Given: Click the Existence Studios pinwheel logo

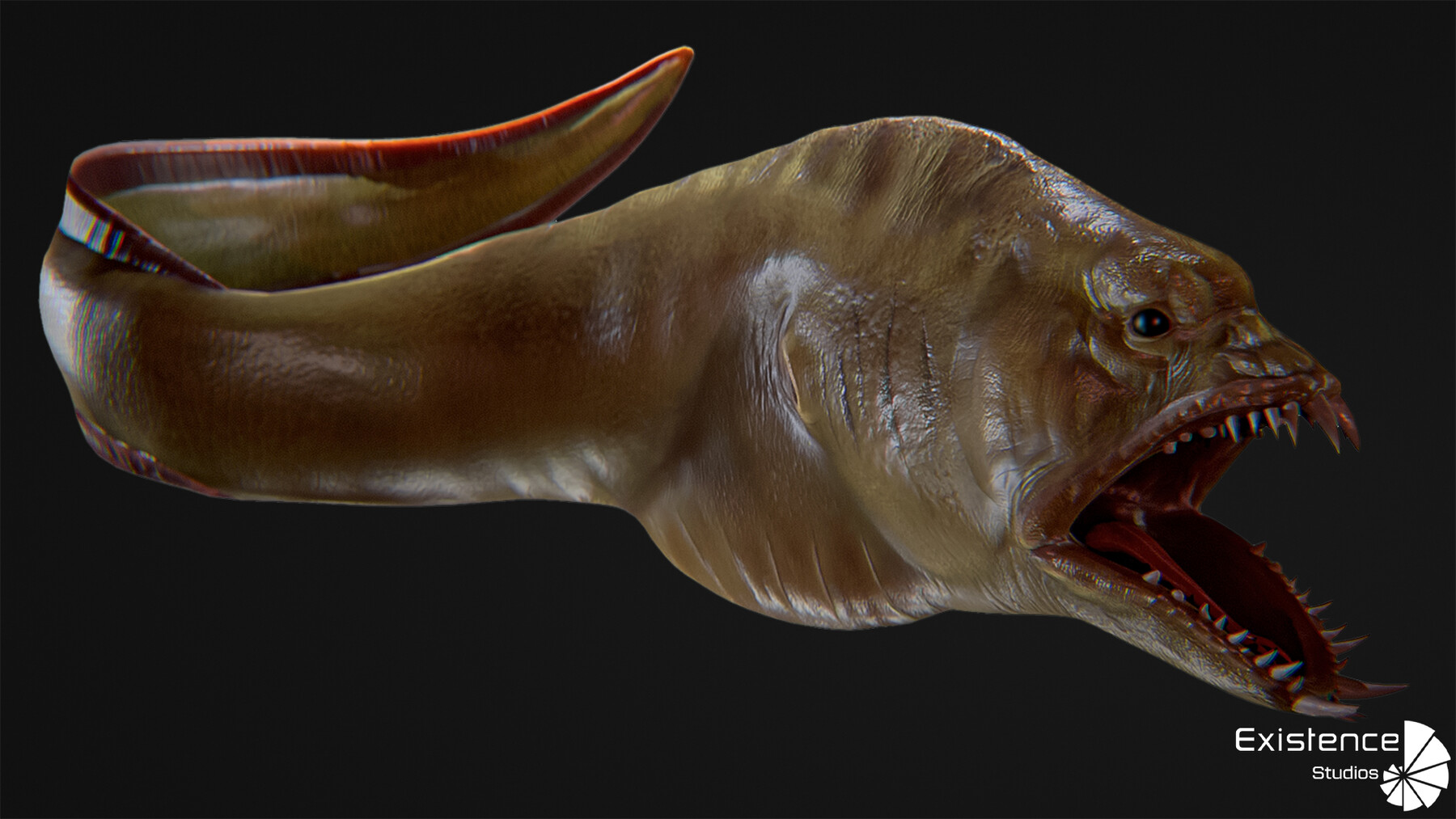Looking at the screenshot, I should point(1404,774).
